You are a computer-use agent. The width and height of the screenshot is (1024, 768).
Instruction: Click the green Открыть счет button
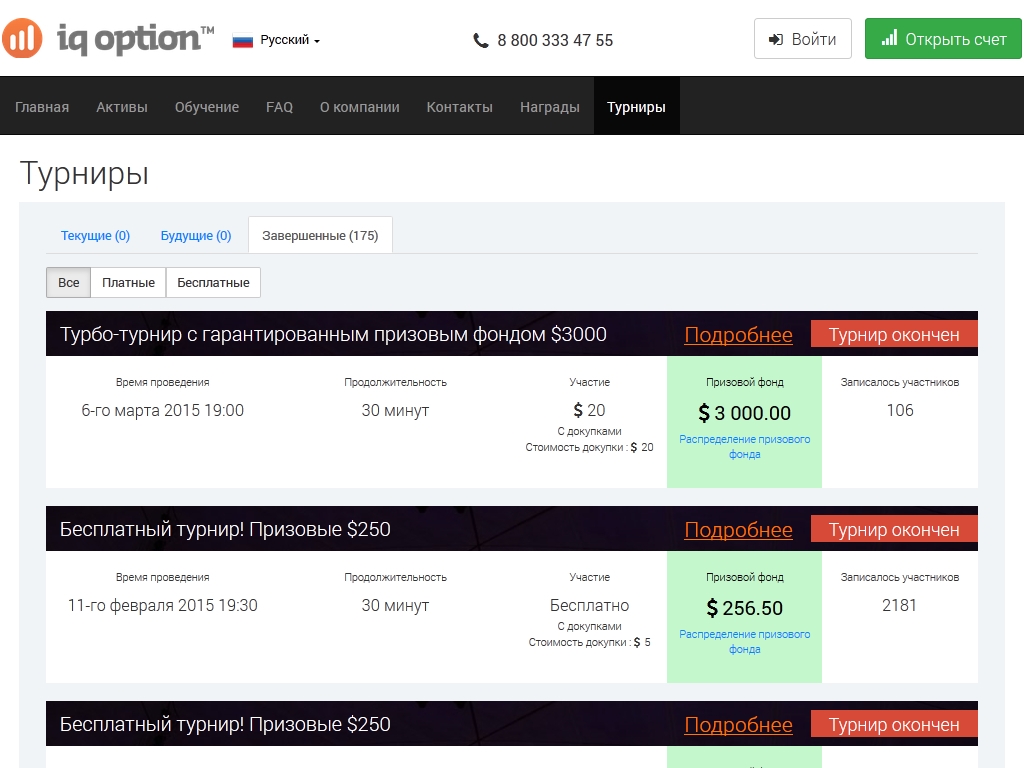click(943, 39)
